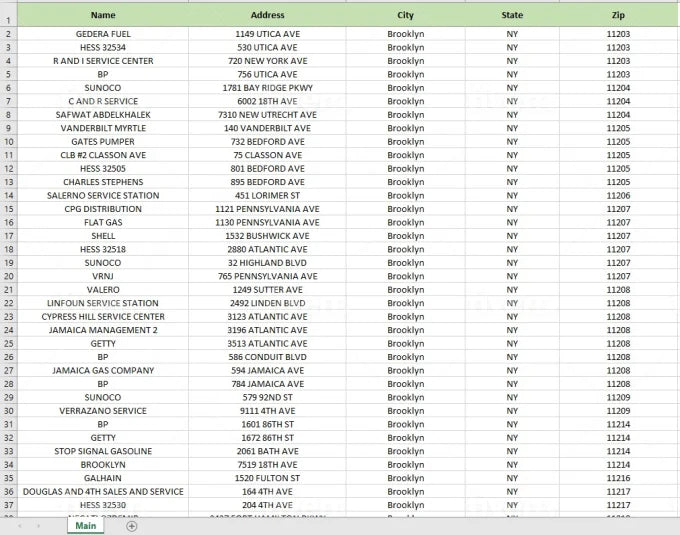Select the City column header cell

[x=405, y=15]
